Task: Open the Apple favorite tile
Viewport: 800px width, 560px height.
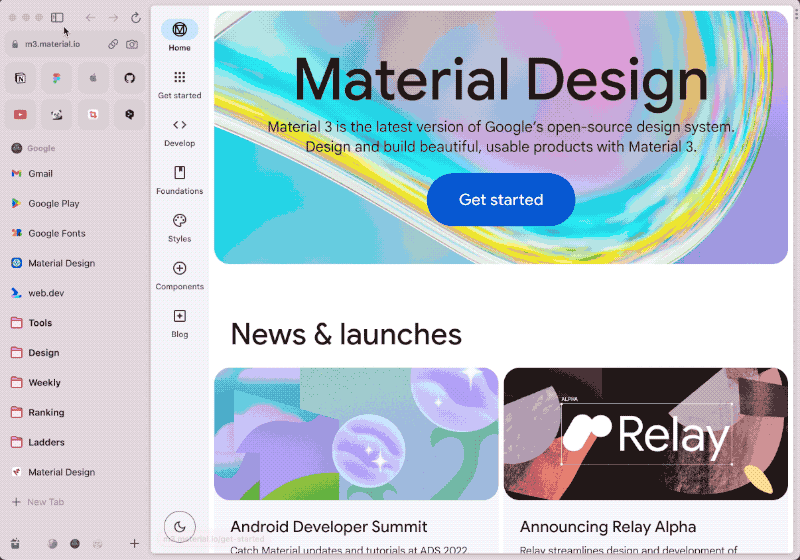Action: [93, 78]
